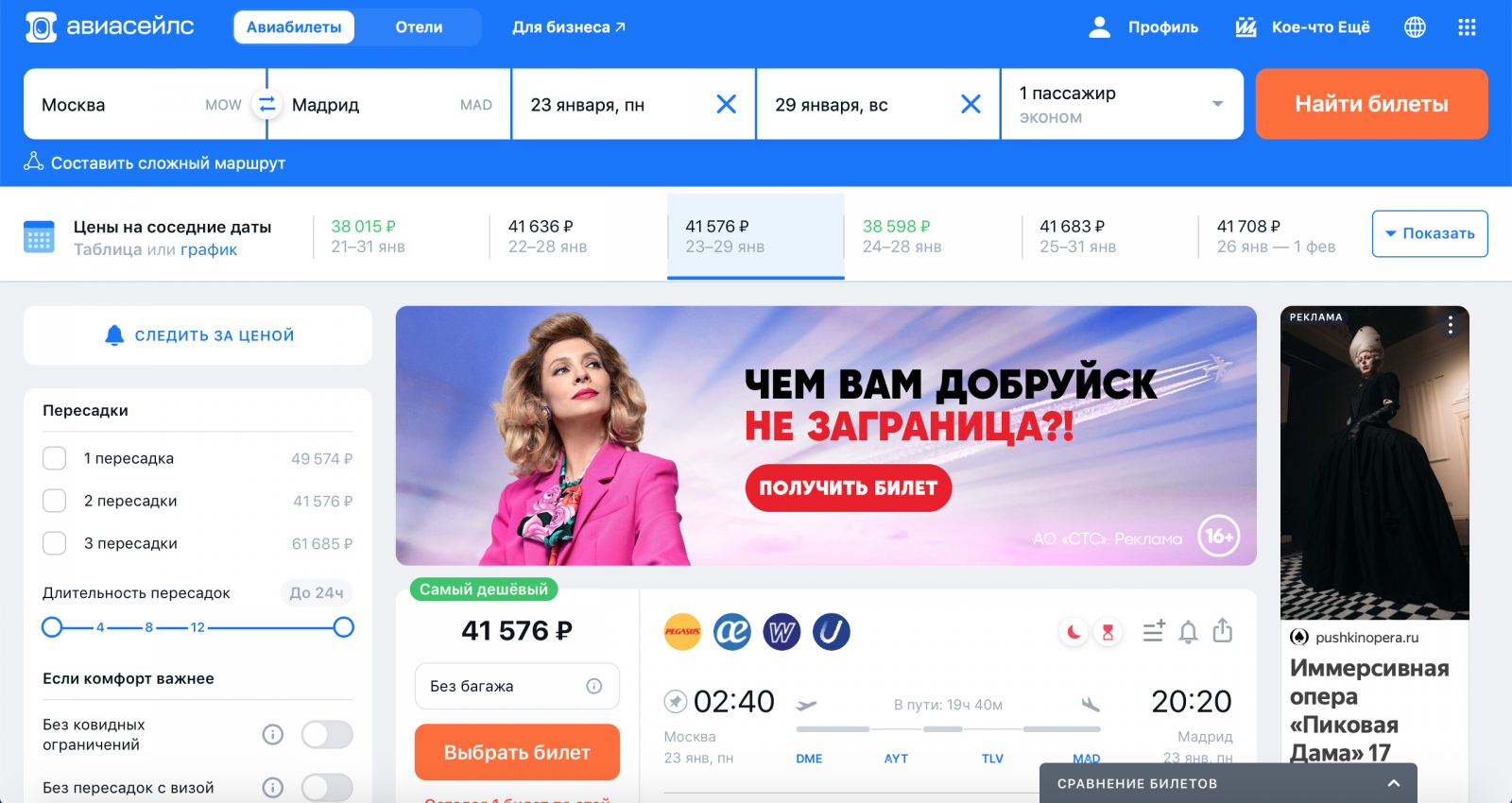Image resolution: width=1512 pixels, height=803 pixels.
Task: Click the 16+ age rating badge
Action: (x=1219, y=537)
